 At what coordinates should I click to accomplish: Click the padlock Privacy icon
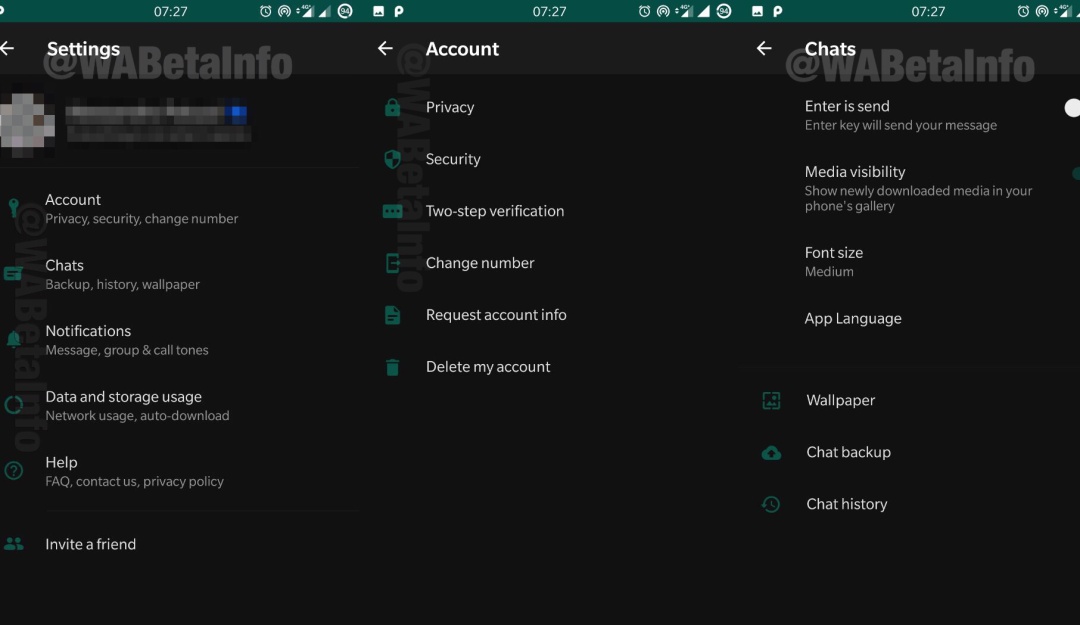tap(392, 107)
